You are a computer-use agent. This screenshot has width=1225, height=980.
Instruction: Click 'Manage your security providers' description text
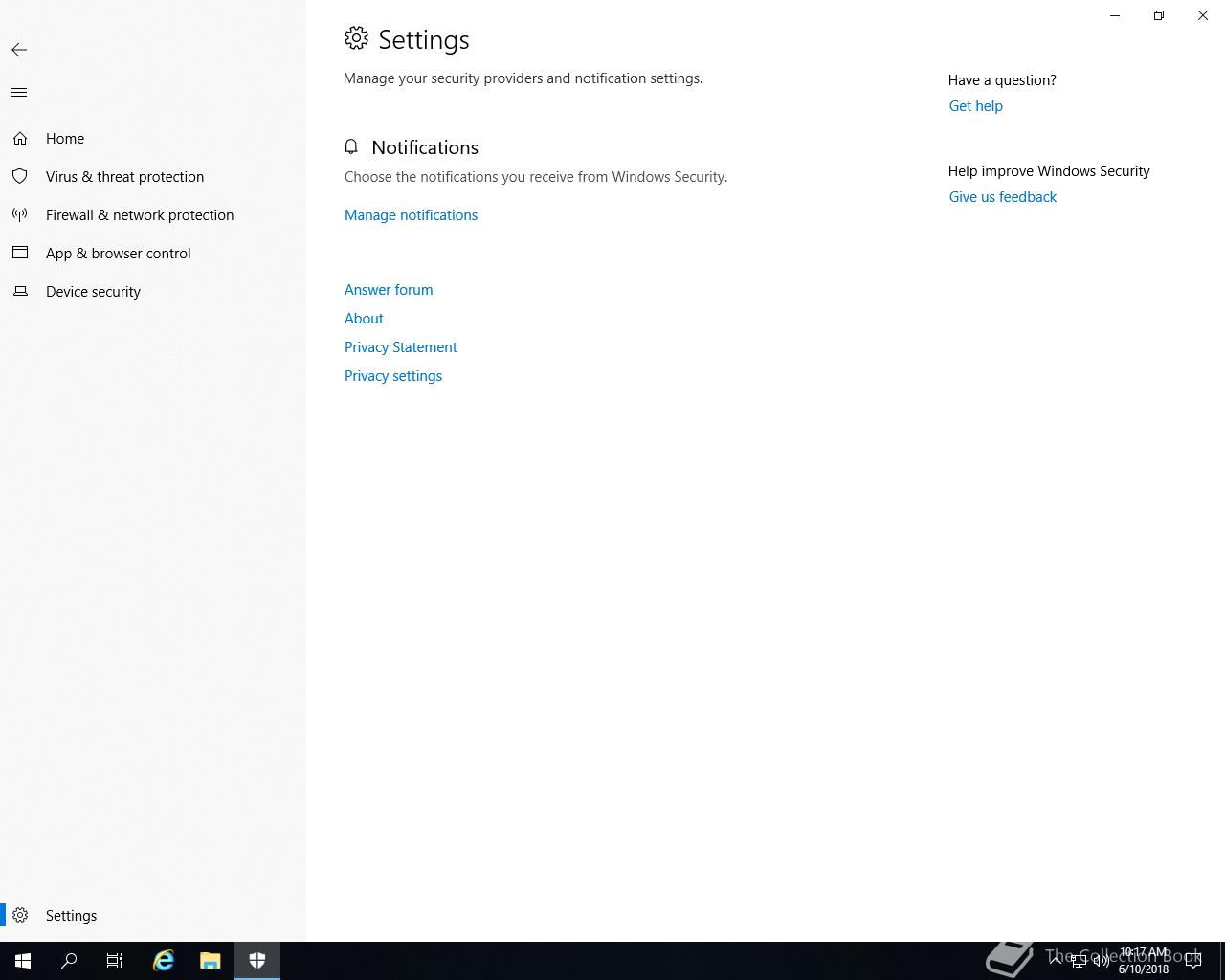point(523,78)
